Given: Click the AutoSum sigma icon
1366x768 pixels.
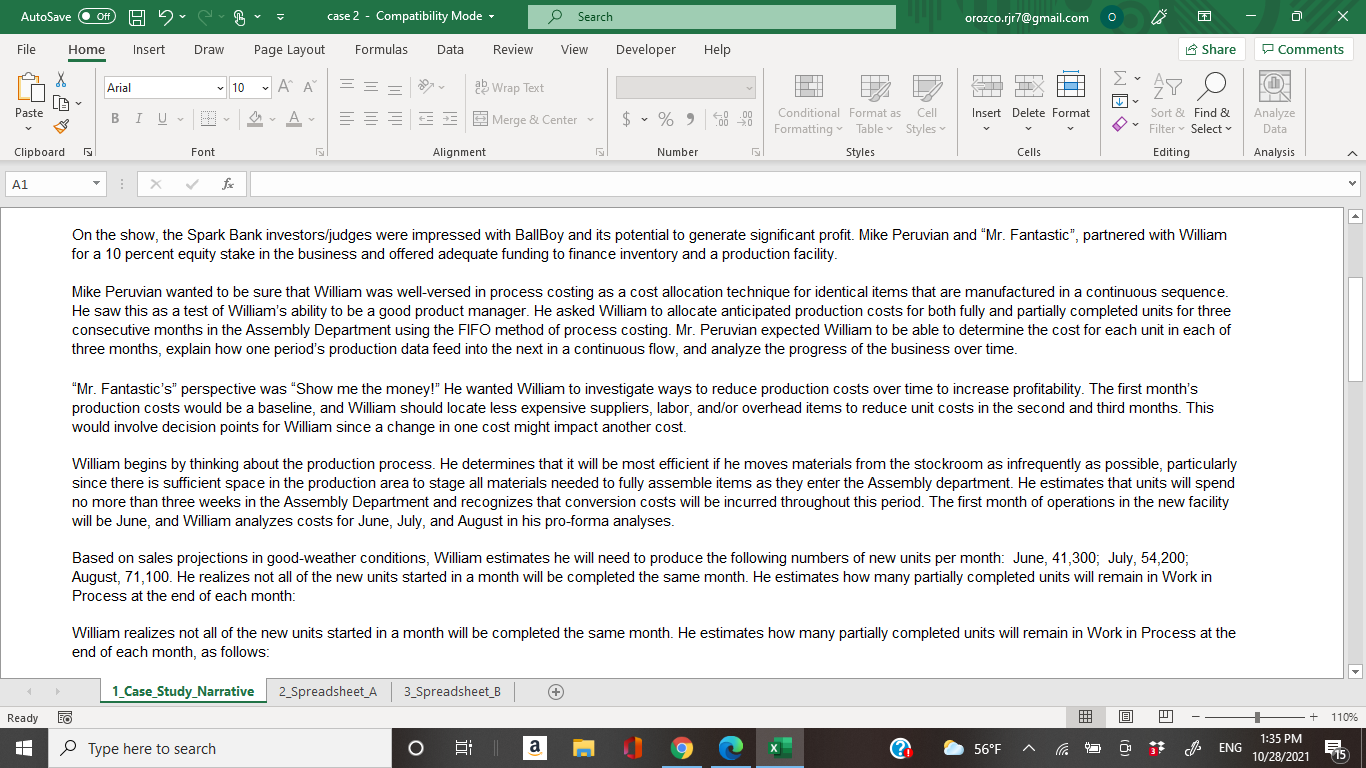Looking at the screenshot, I should tap(1120, 78).
